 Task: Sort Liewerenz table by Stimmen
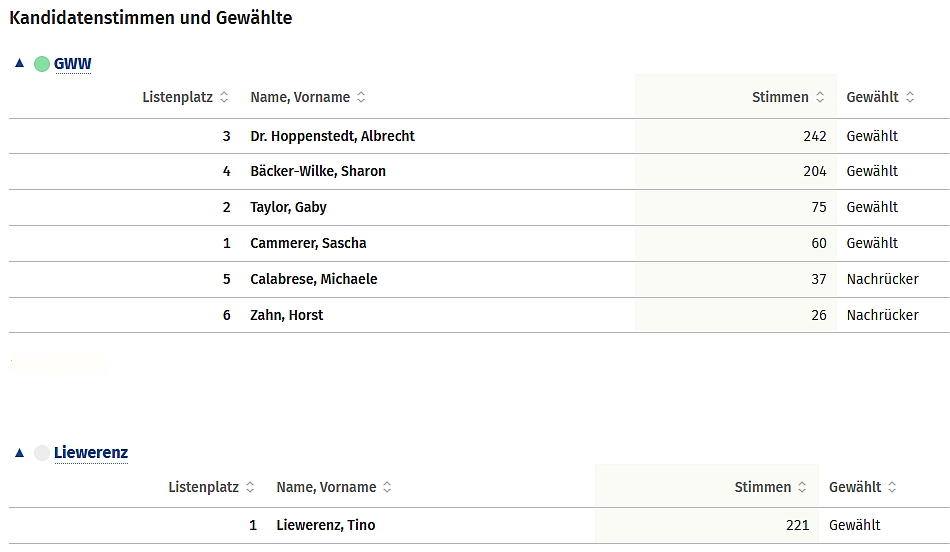[770, 487]
